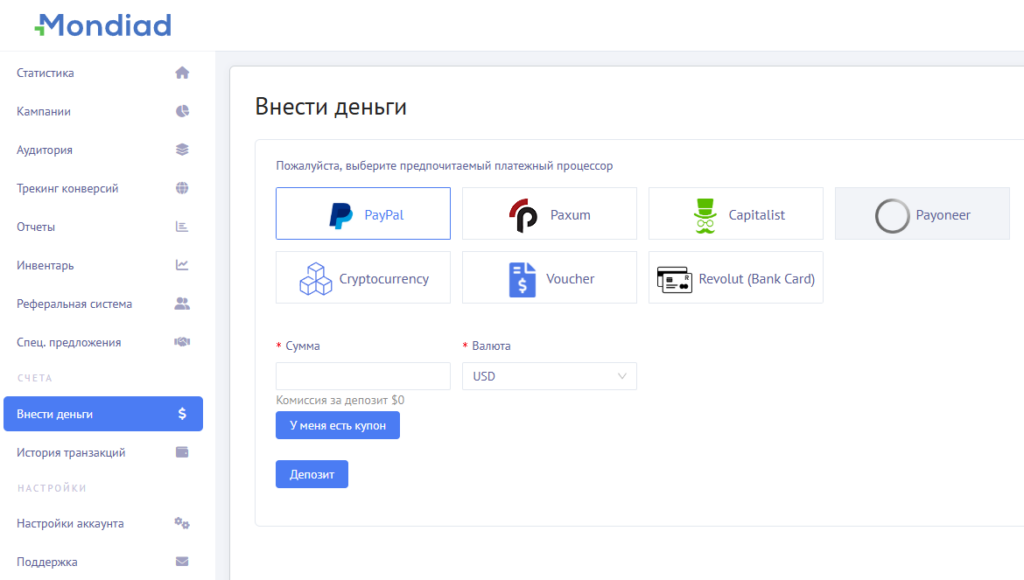Open the Валюта currency dropdown
This screenshot has height=580, width=1024.
(x=549, y=376)
